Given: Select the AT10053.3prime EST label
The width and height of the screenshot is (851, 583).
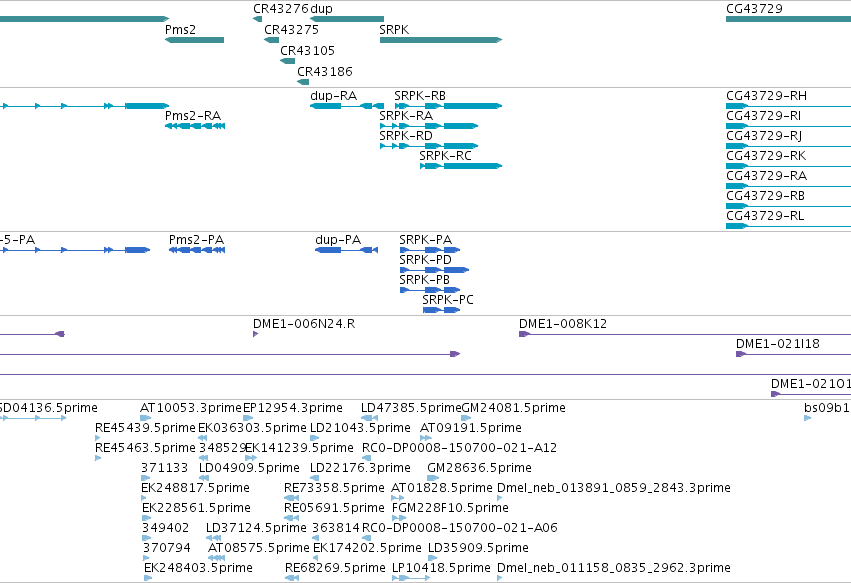Looking at the screenshot, I should click(x=190, y=408).
